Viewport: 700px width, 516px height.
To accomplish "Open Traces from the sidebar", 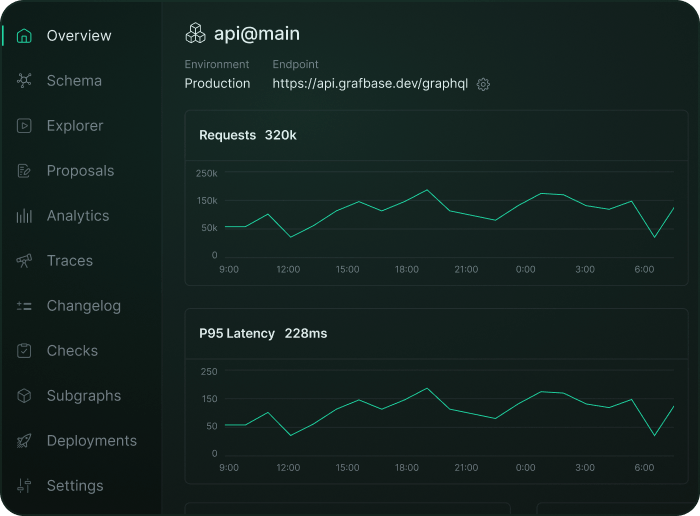I will (x=70, y=261).
